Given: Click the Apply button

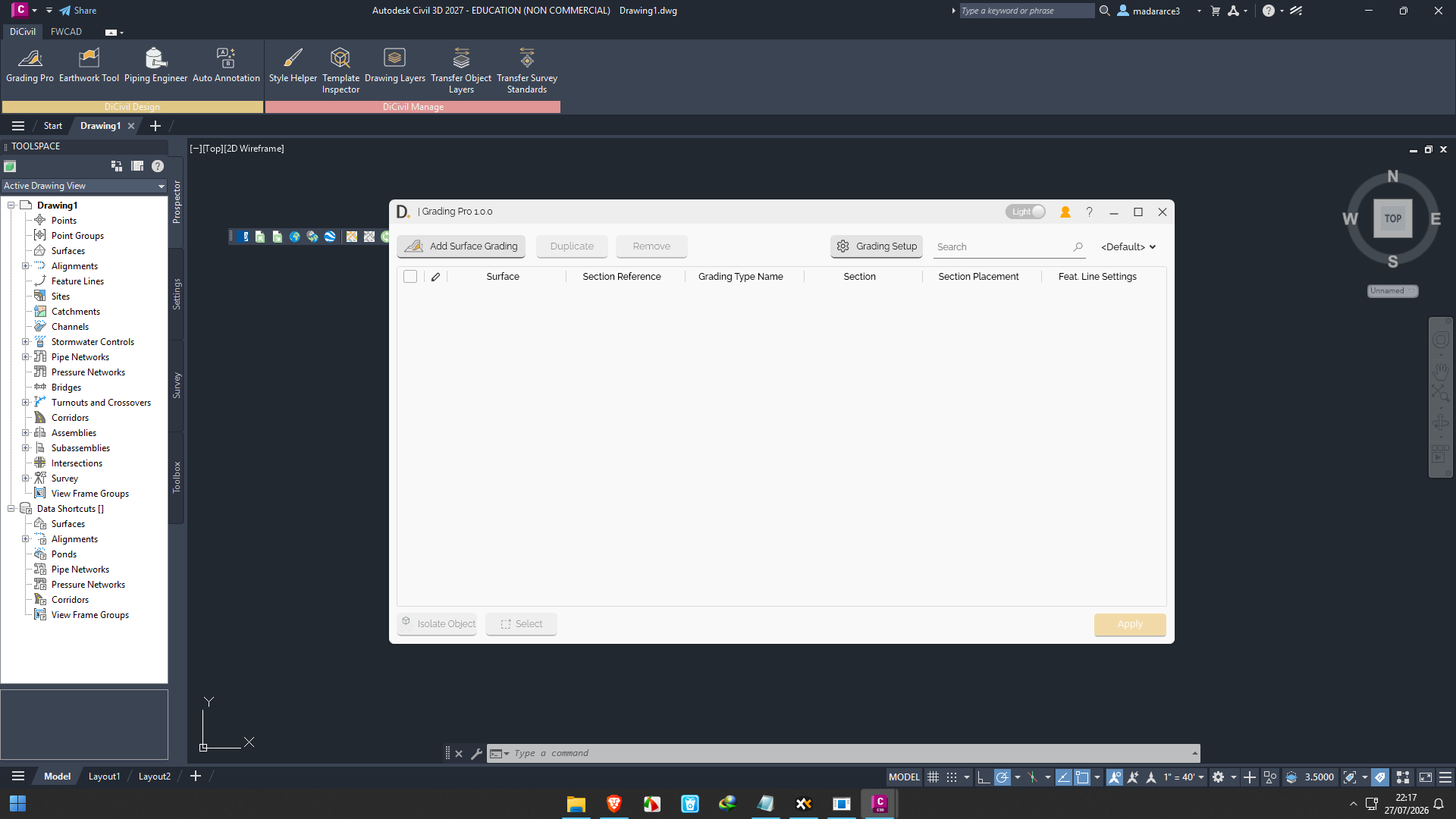Looking at the screenshot, I should [1130, 624].
